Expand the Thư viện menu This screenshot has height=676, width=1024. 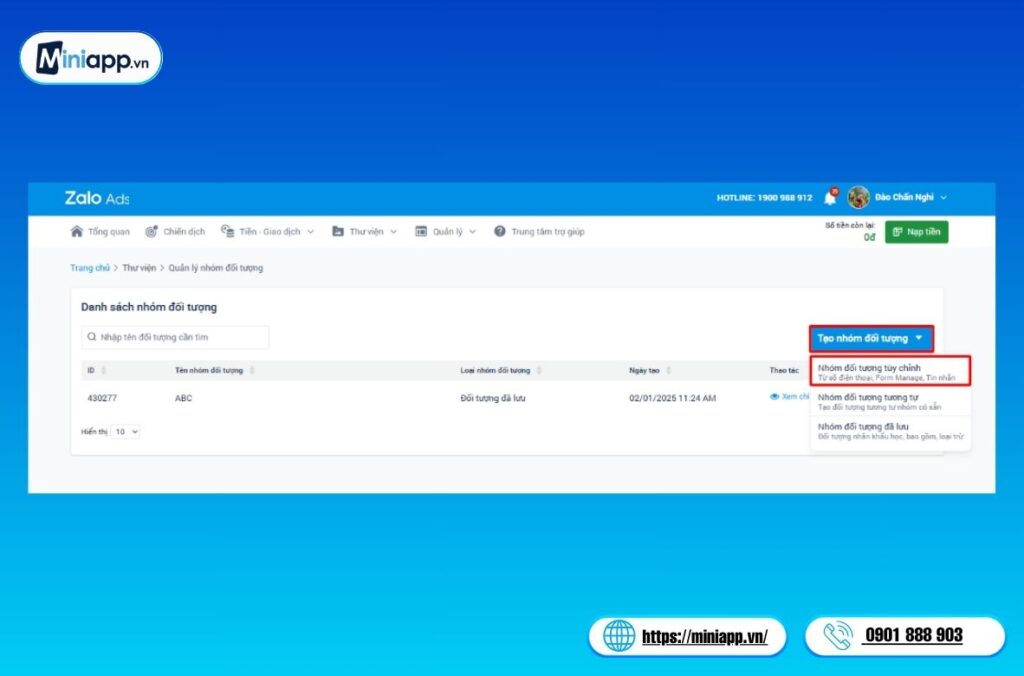pos(393,232)
